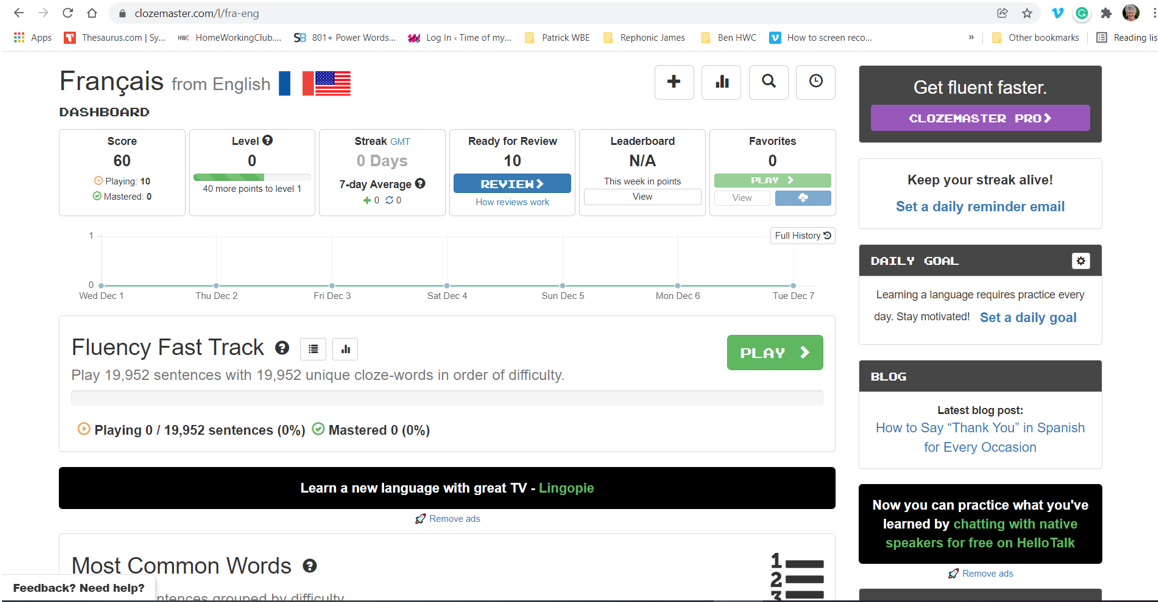Click the Level help question mark icon
Viewport: 1158px width, 602px height.
[267, 140]
